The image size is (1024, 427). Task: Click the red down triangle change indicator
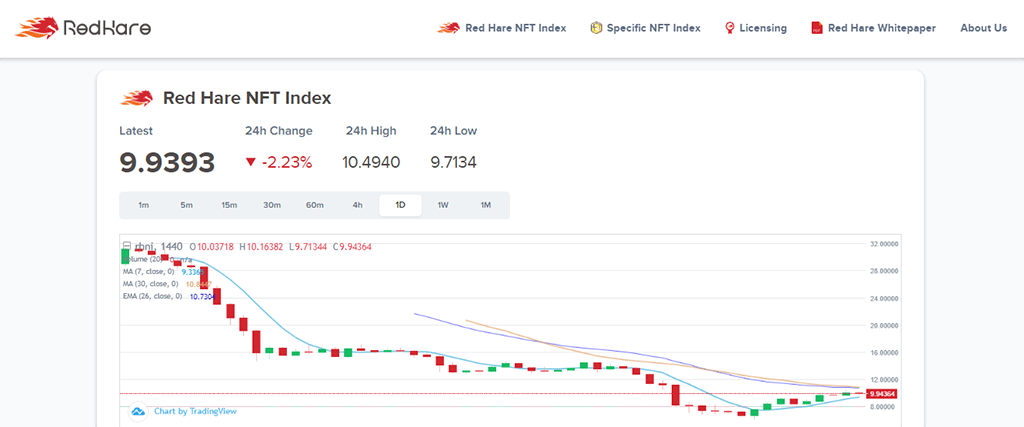click(251, 163)
